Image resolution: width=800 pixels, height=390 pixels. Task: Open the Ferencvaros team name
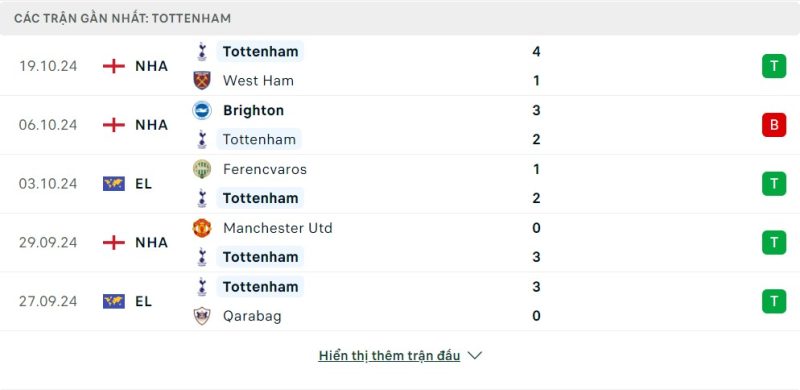(x=265, y=169)
